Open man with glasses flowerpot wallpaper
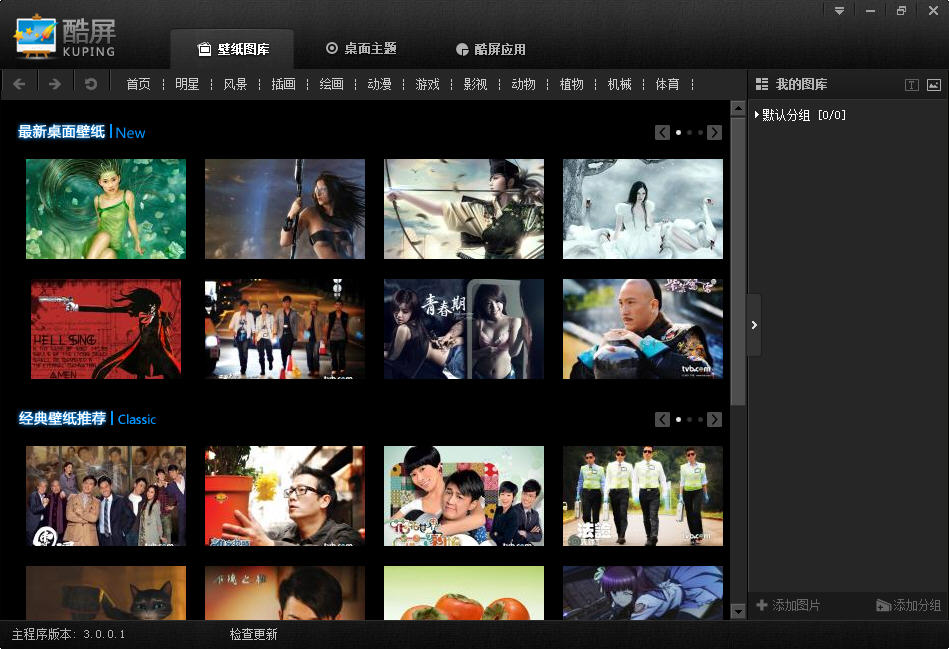The height and width of the screenshot is (649, 949). (x=285, y=496)
